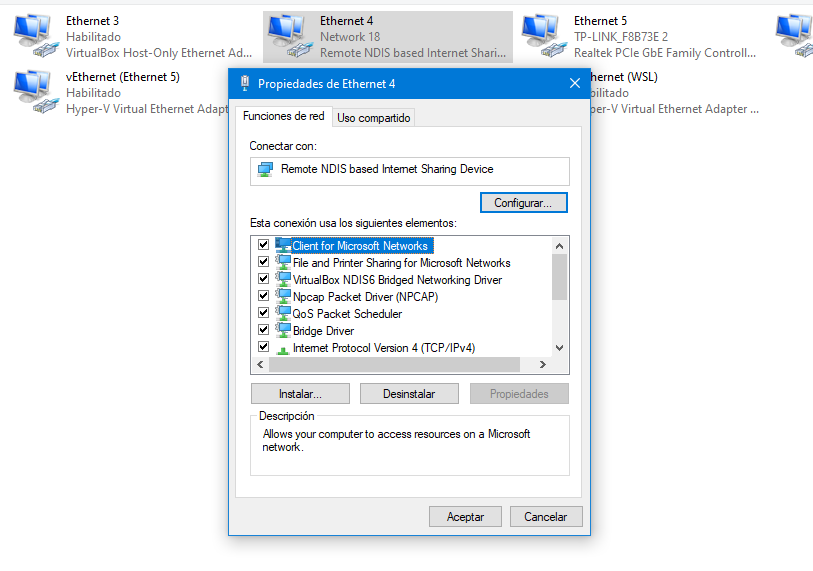Select the Ethernet 5 adapter icon
This screenshot has width=813, height=571.
(x=544, y=36)
